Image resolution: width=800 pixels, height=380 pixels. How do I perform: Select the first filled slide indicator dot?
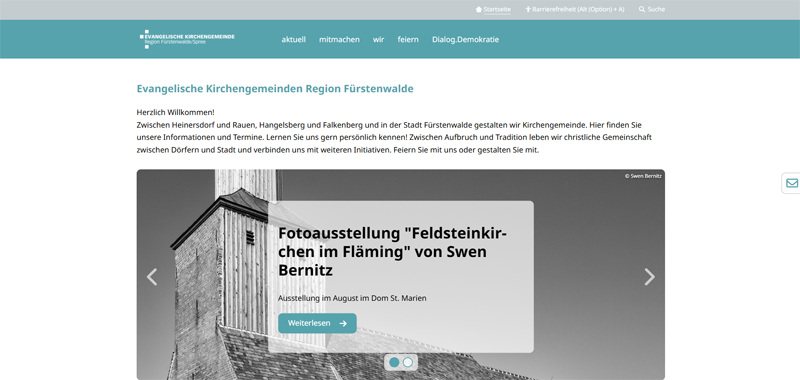coord(394,362)
